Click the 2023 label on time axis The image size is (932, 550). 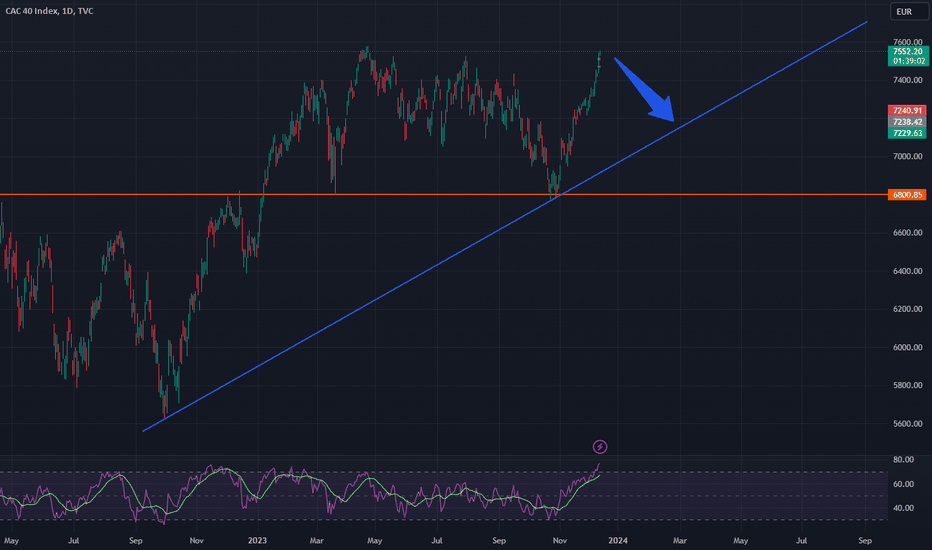[257, 540]
